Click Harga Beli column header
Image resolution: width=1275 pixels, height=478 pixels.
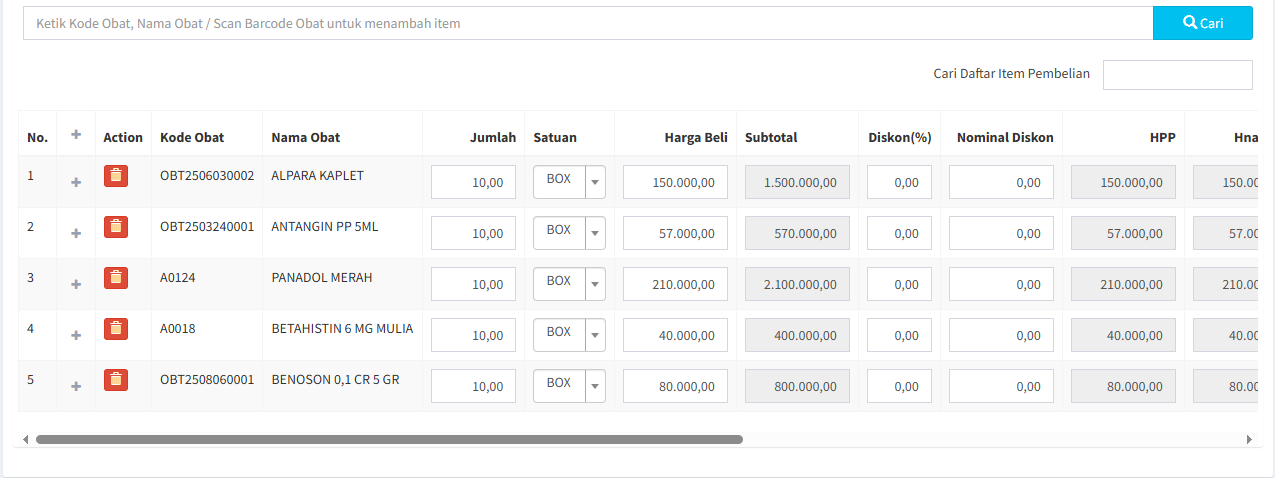(x=696, y=137)
